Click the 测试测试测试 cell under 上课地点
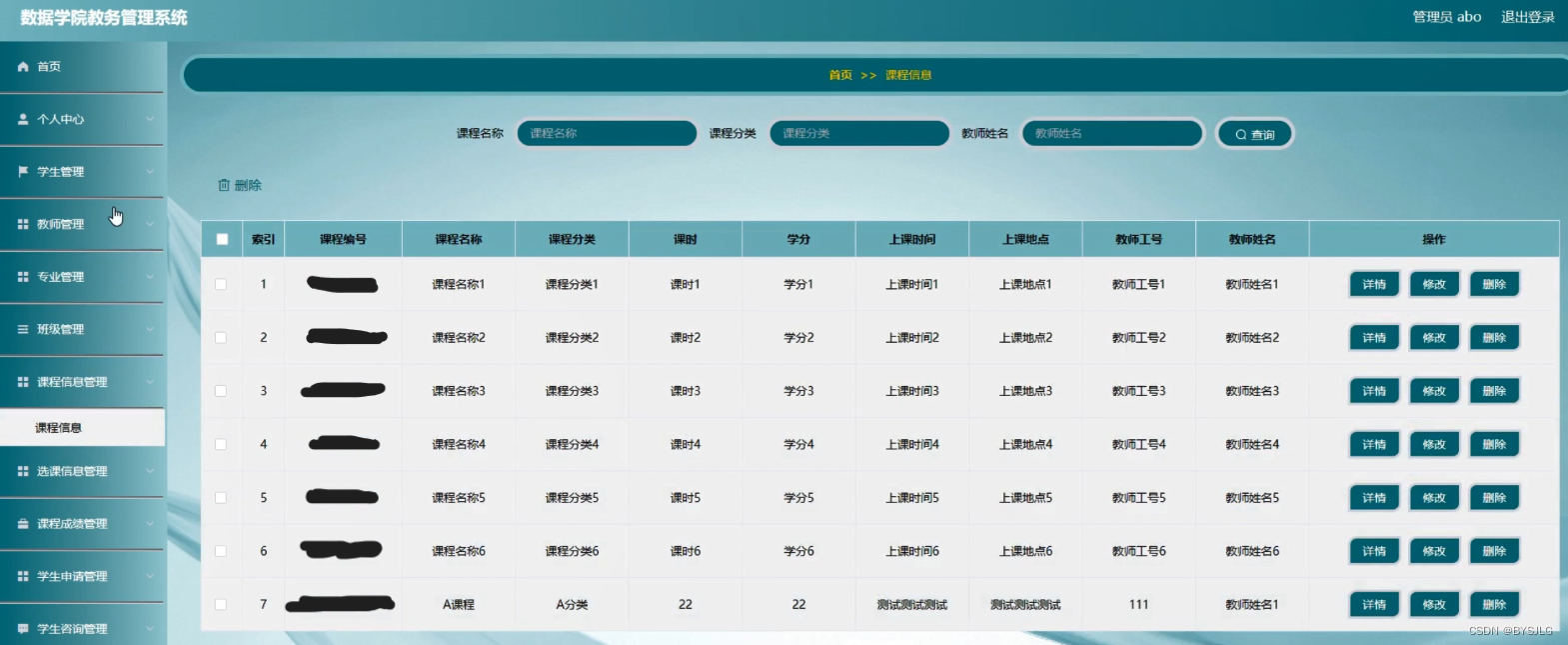 pyautogui.click(x=1025, y=604)
